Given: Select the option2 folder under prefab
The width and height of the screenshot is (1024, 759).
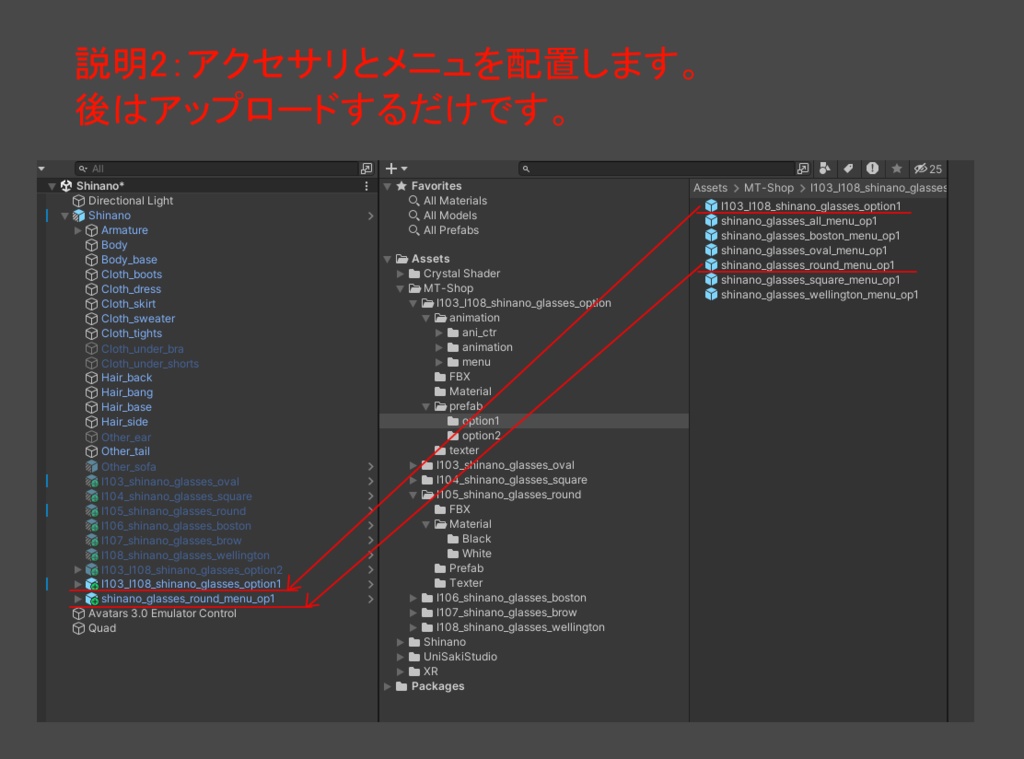Looking at the screenshot, I should tap(474, 436).
